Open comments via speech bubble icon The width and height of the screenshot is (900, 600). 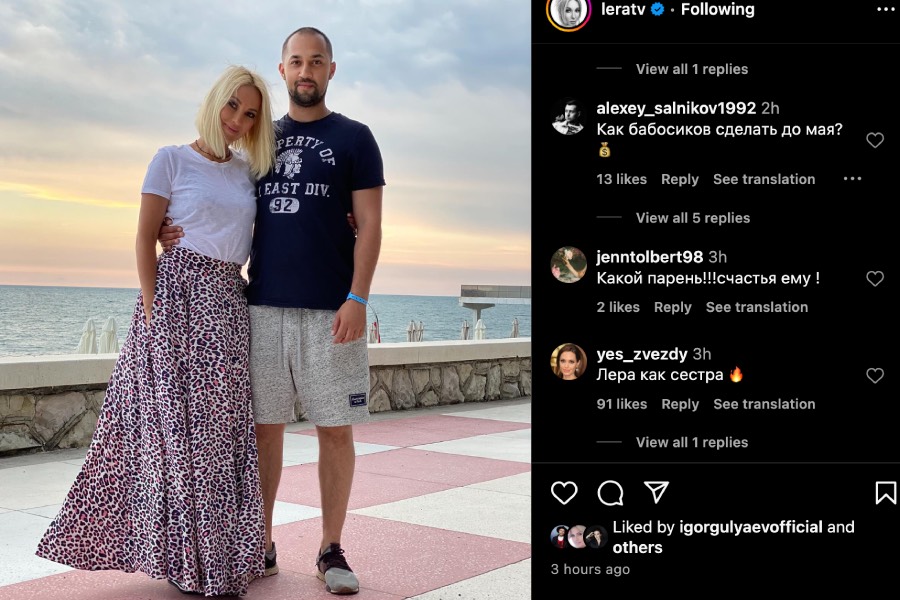click(610, 493)
